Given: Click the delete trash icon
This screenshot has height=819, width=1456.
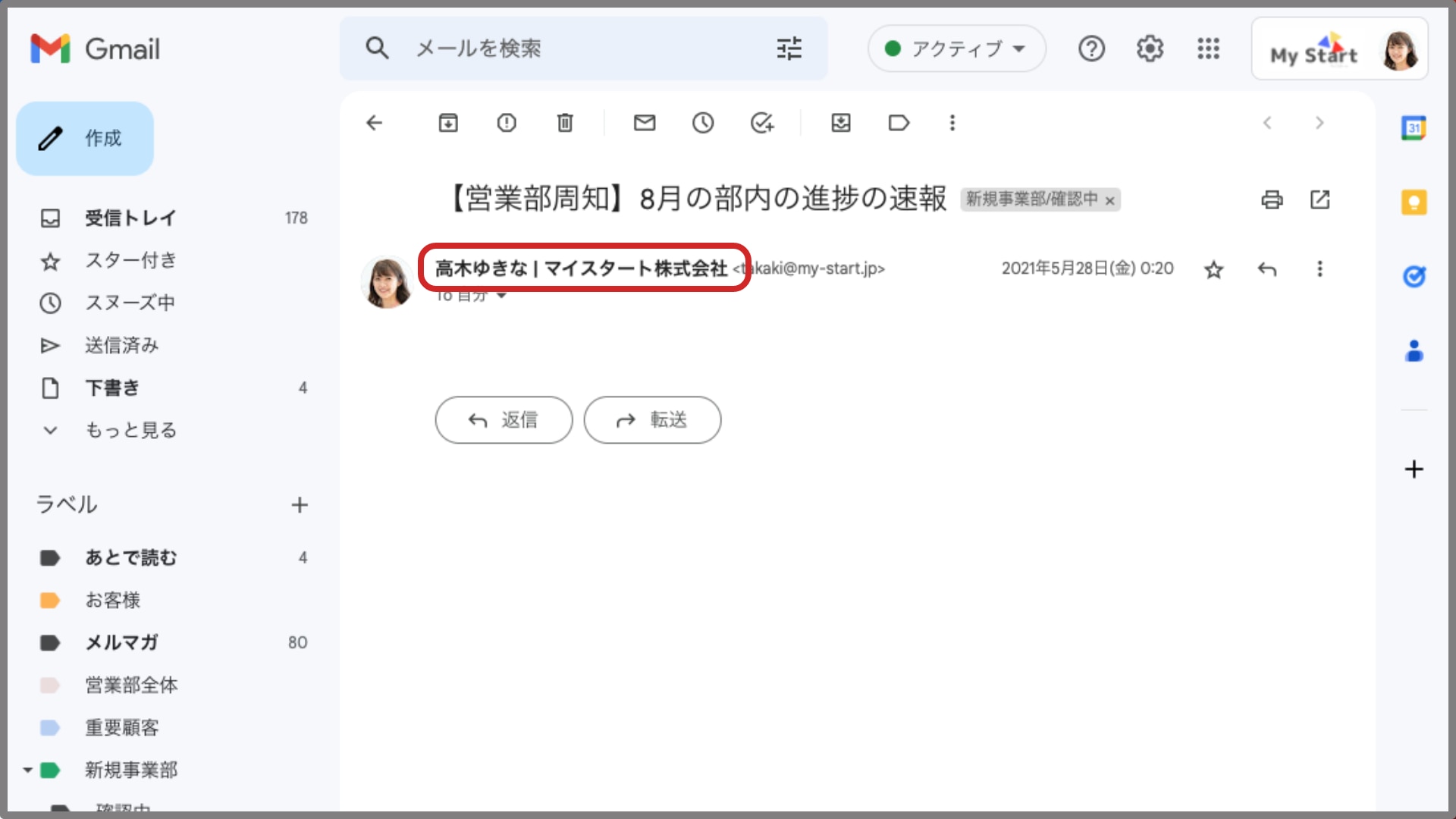Looking at the screenshot, I should (566, 122).
